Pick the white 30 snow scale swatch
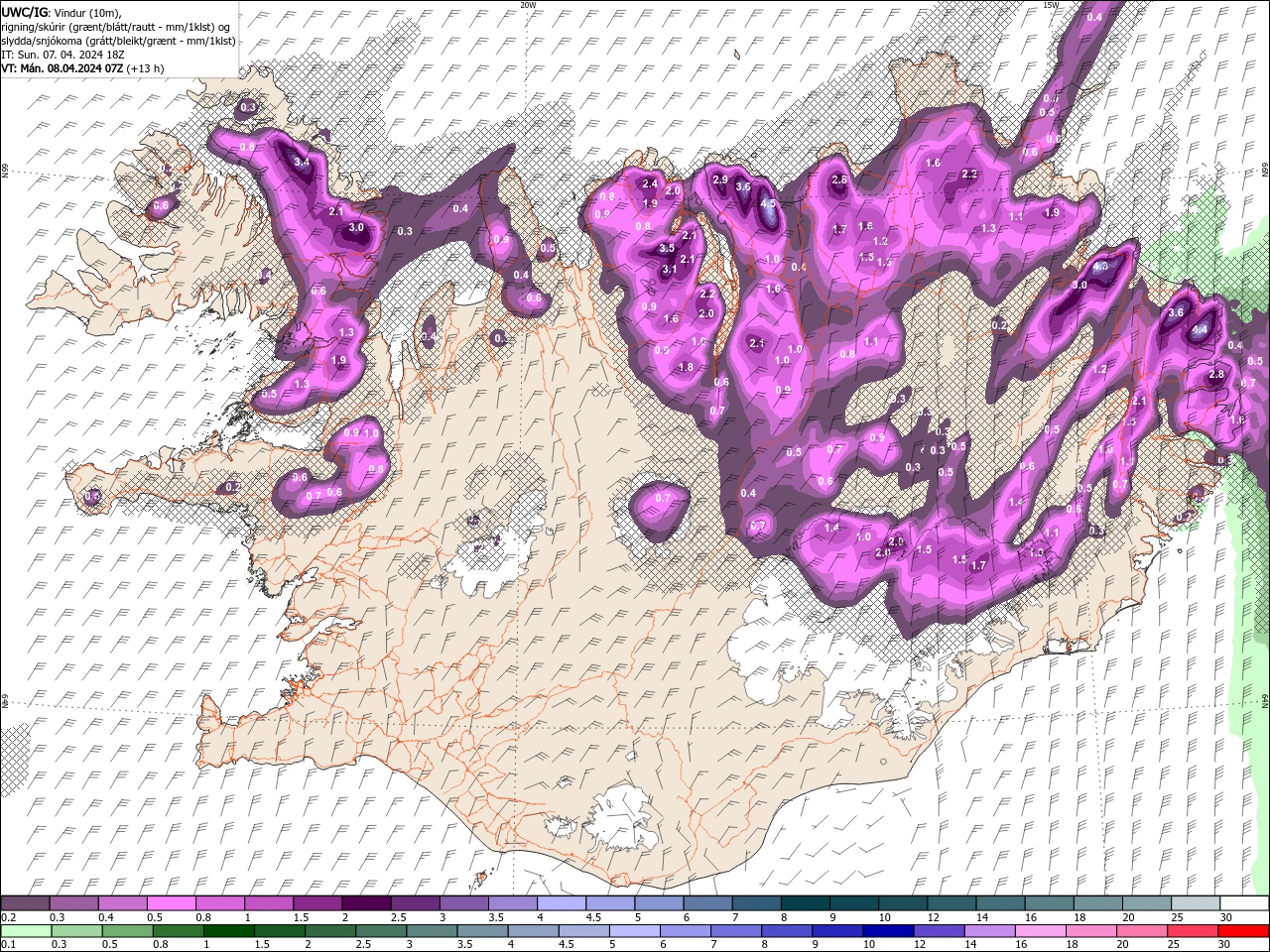The height and width of the screenshot is (952, 1270). point(1244,903)
